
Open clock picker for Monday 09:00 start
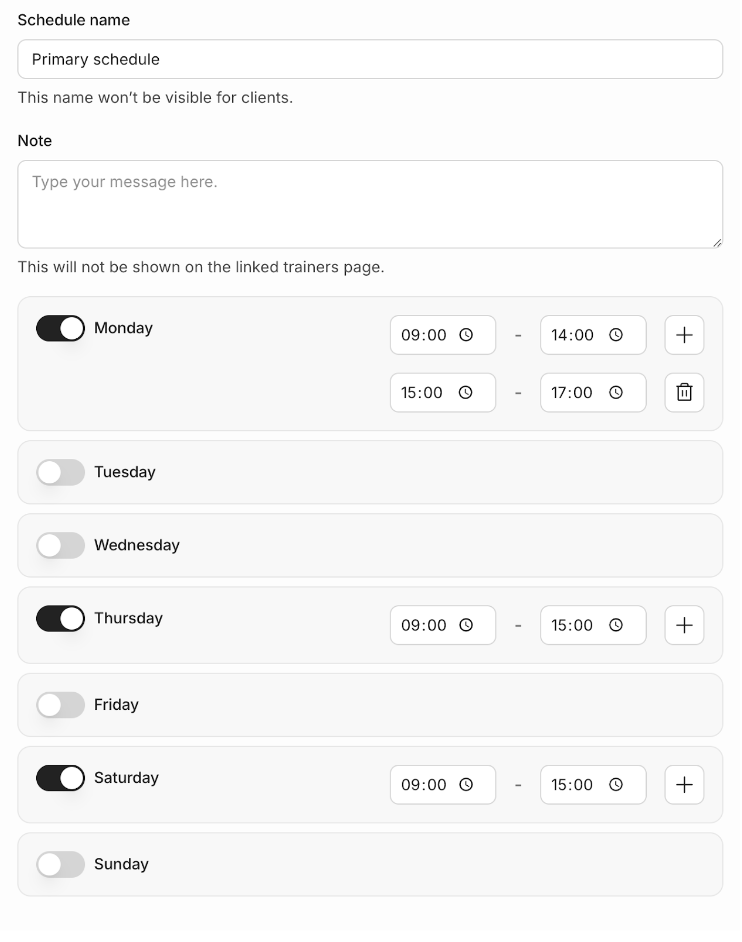466,335
